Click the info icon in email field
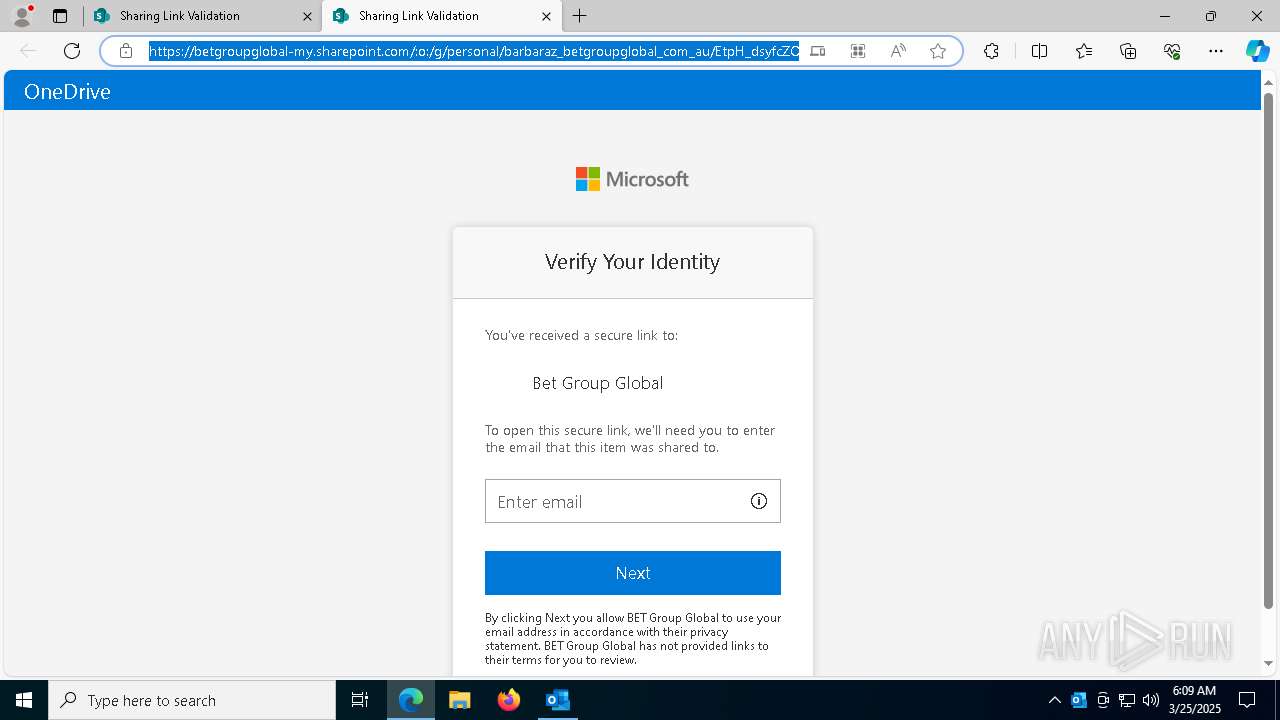 click(x=759, y=501)
